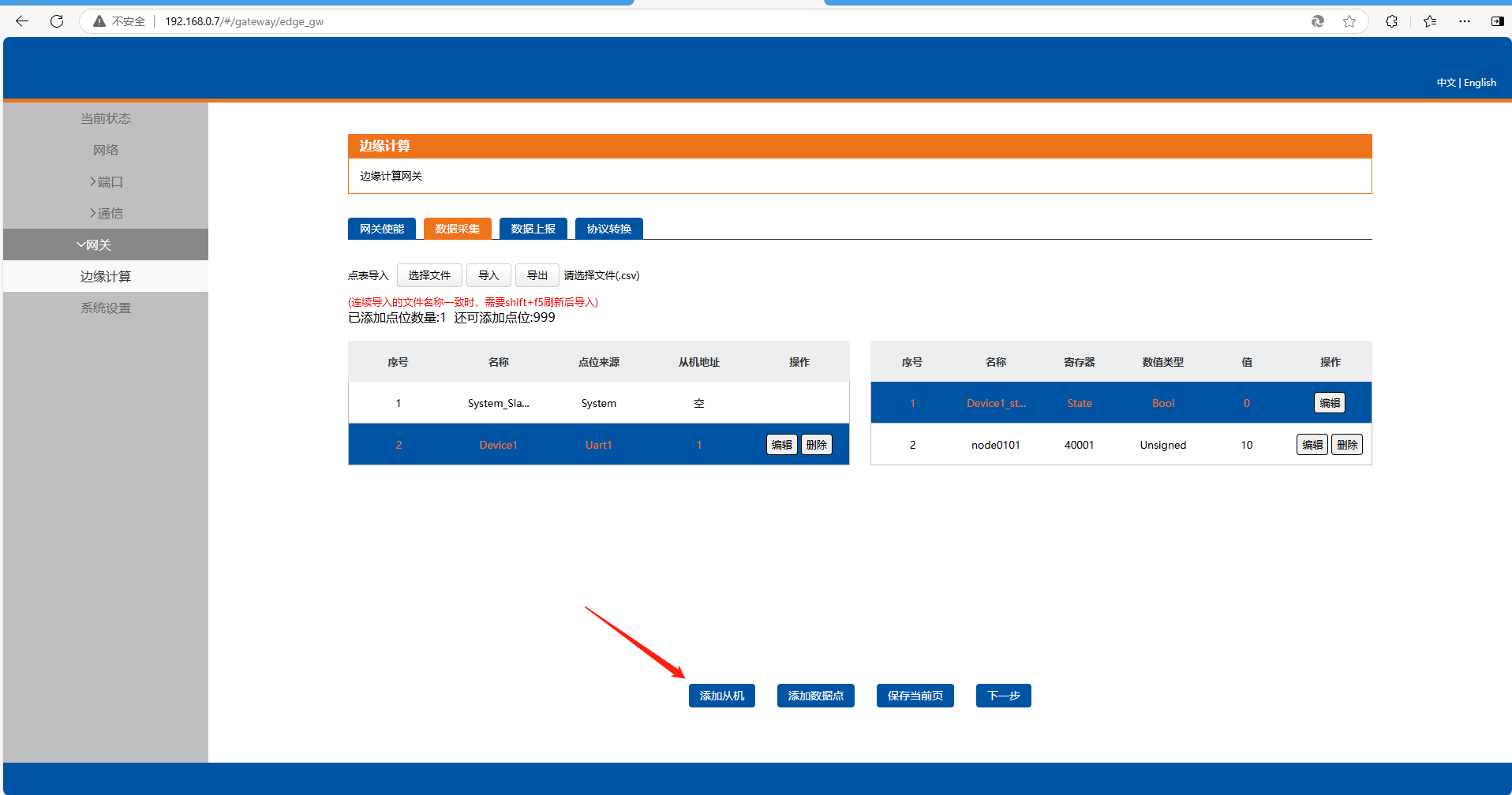1512x795 pixels.
Task: Click the browser back arrow icon
Action: [22, 21]
